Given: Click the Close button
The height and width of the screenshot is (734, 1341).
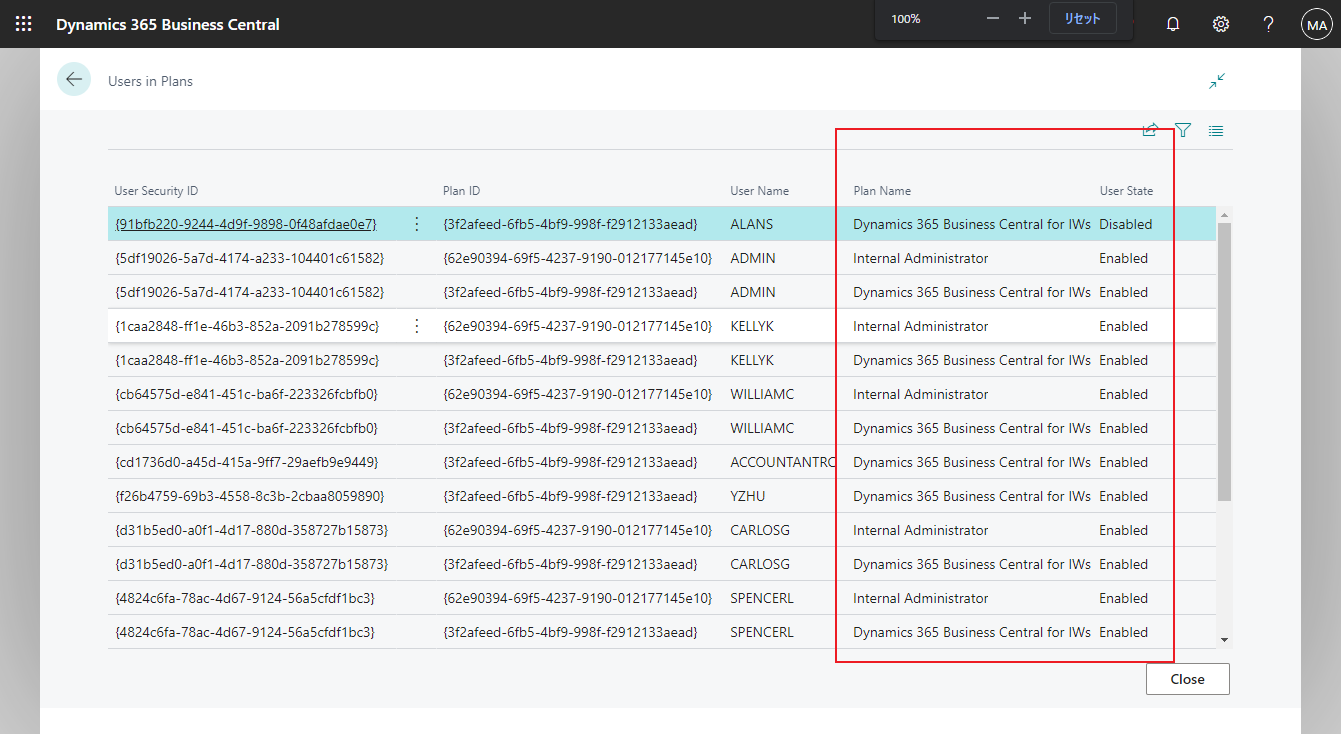Looking at the screenshot, I should (x=1187, y=679).
